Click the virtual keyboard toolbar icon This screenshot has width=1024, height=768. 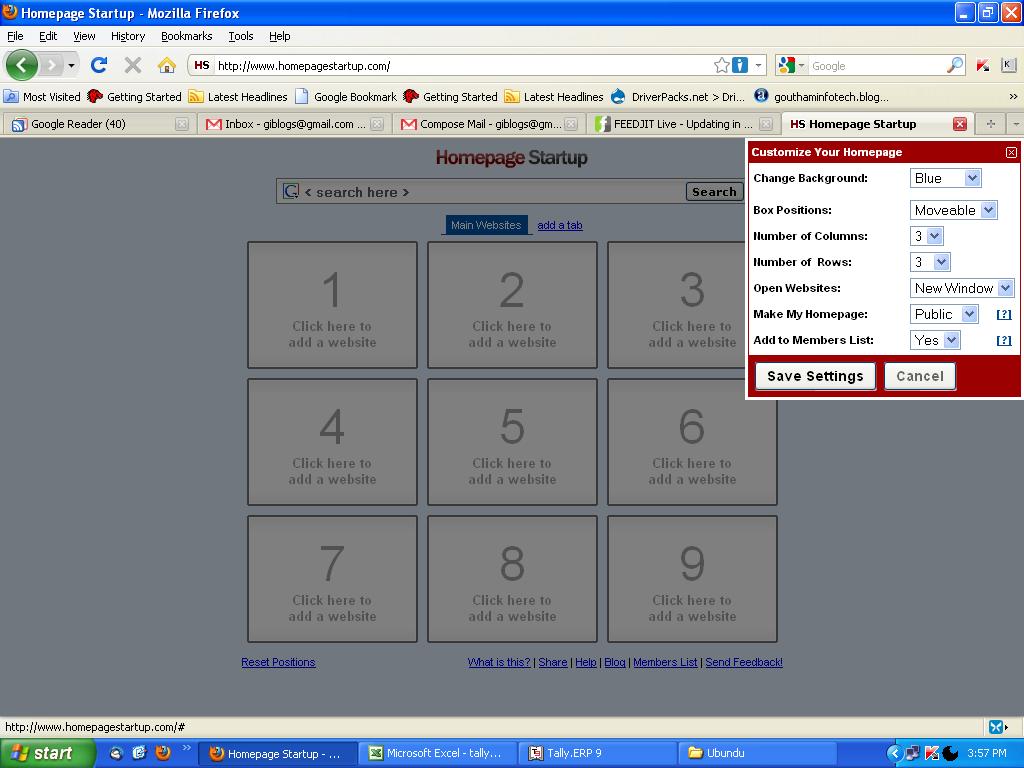(x=1008, y=65)
